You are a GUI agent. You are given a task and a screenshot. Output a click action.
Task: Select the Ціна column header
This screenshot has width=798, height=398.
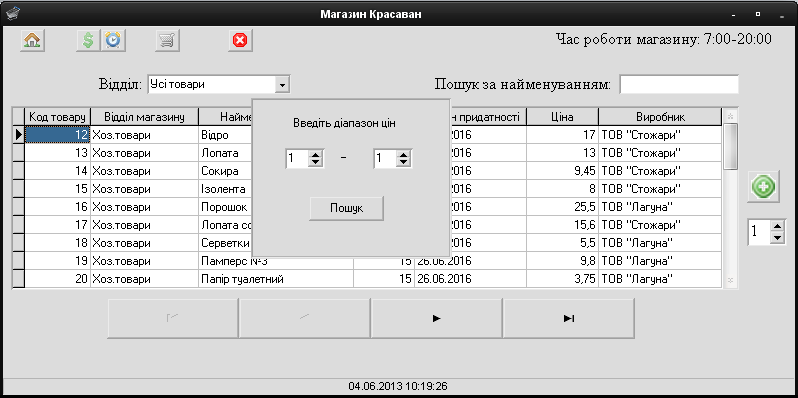[x=562, y=117]
